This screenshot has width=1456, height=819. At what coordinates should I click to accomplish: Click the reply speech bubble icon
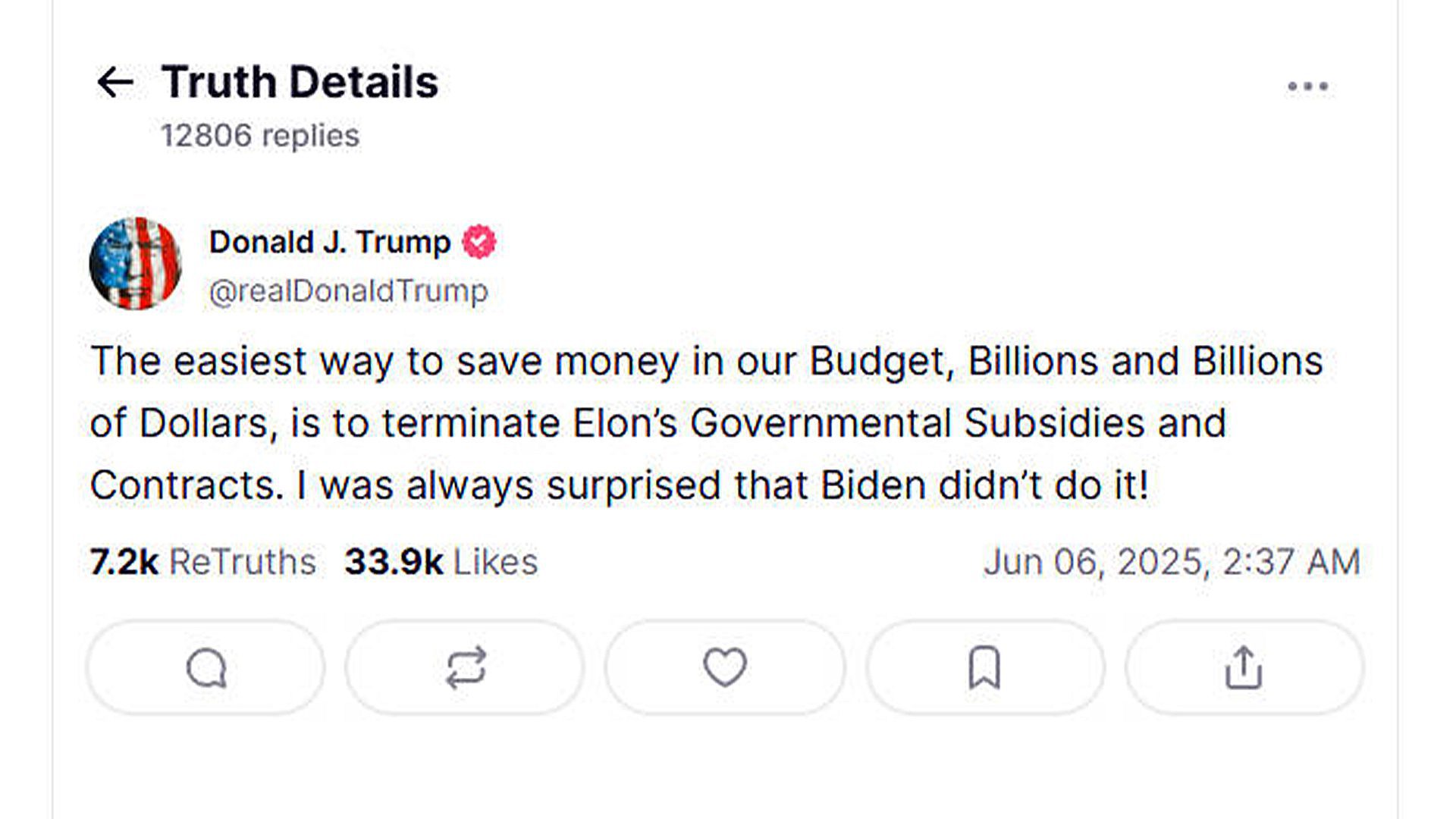pos(206,668)
